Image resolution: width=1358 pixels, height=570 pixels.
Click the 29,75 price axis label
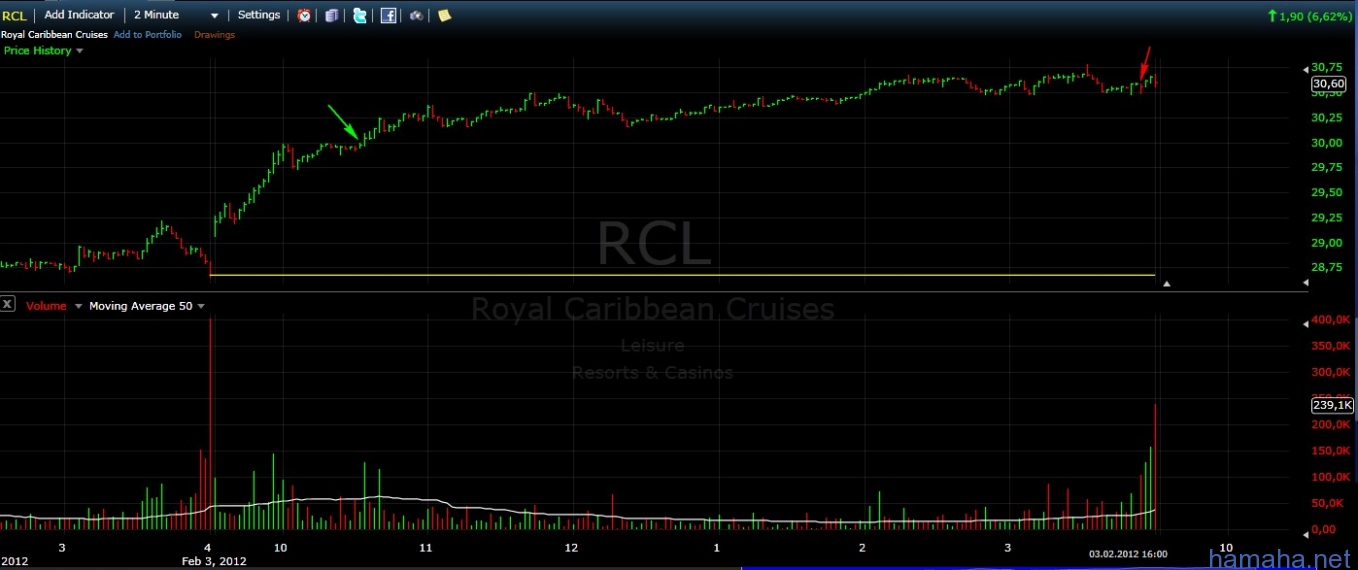1327,168
